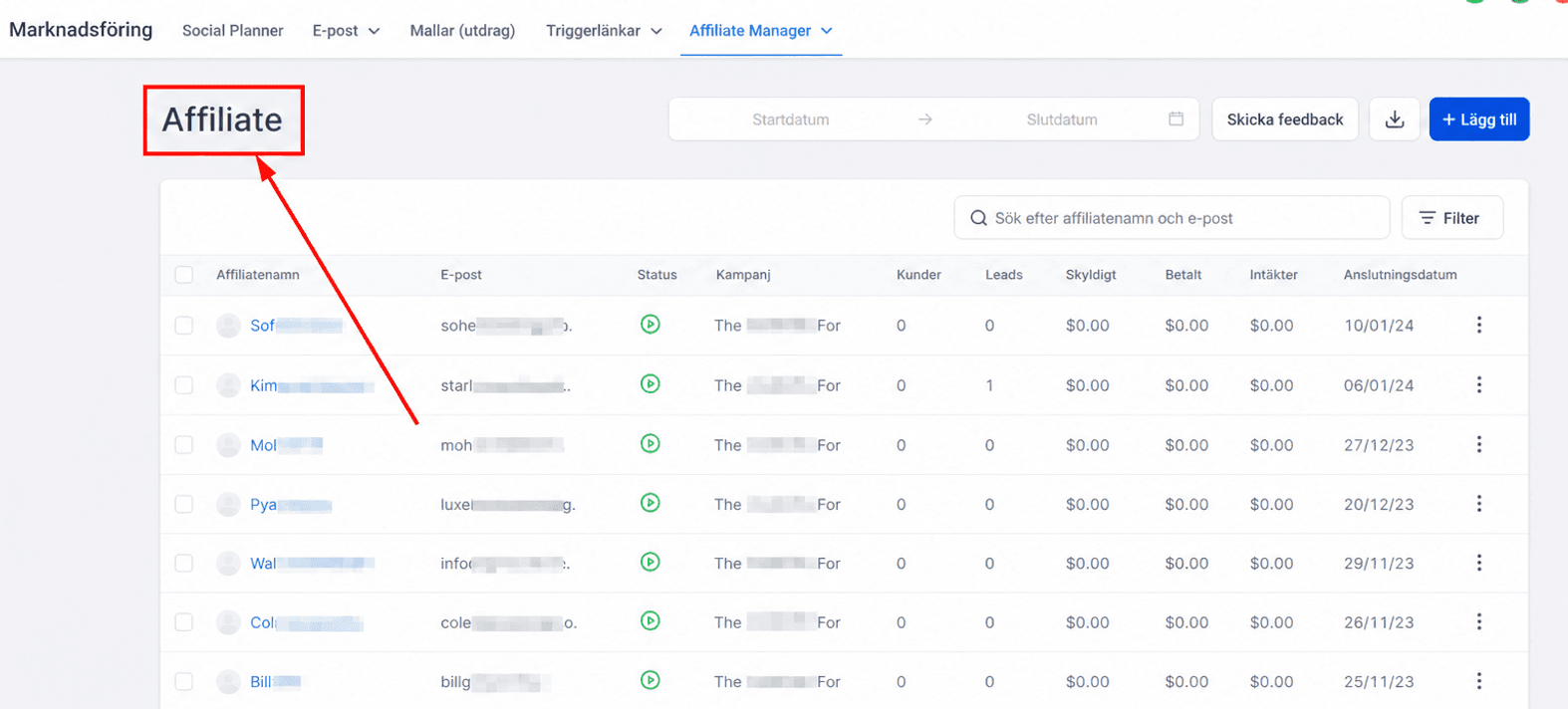This screenshot has height=709, width=1568.
Task: Tick the checkbox for Bill row
Action: [184, 682]
